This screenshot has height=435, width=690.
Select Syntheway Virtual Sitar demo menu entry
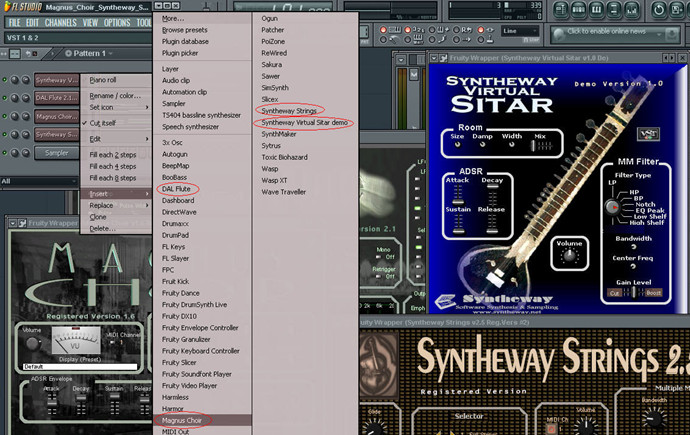coord(305,123)
